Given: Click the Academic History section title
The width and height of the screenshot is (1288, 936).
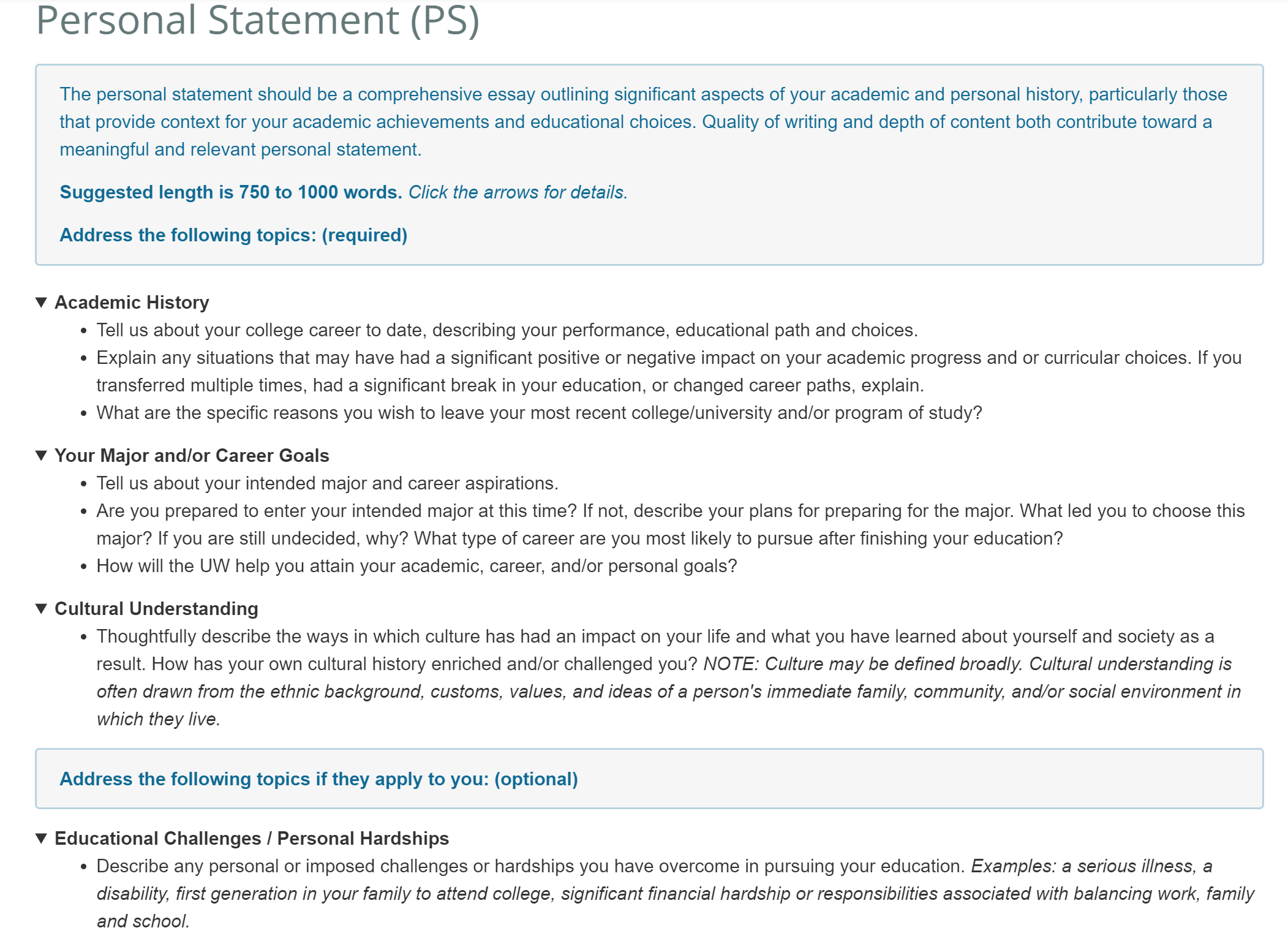Looking at the screenshot, I should pos(132,302).
